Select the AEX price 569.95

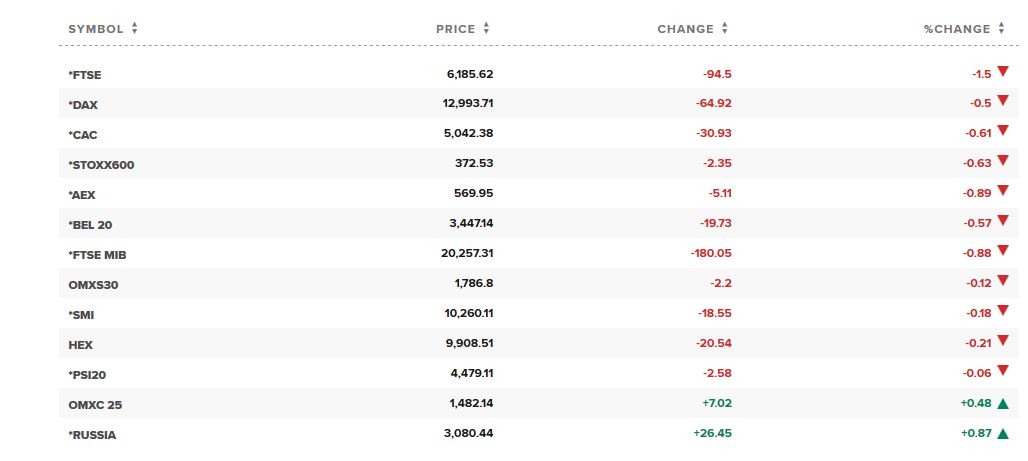(x=474, y=193)
